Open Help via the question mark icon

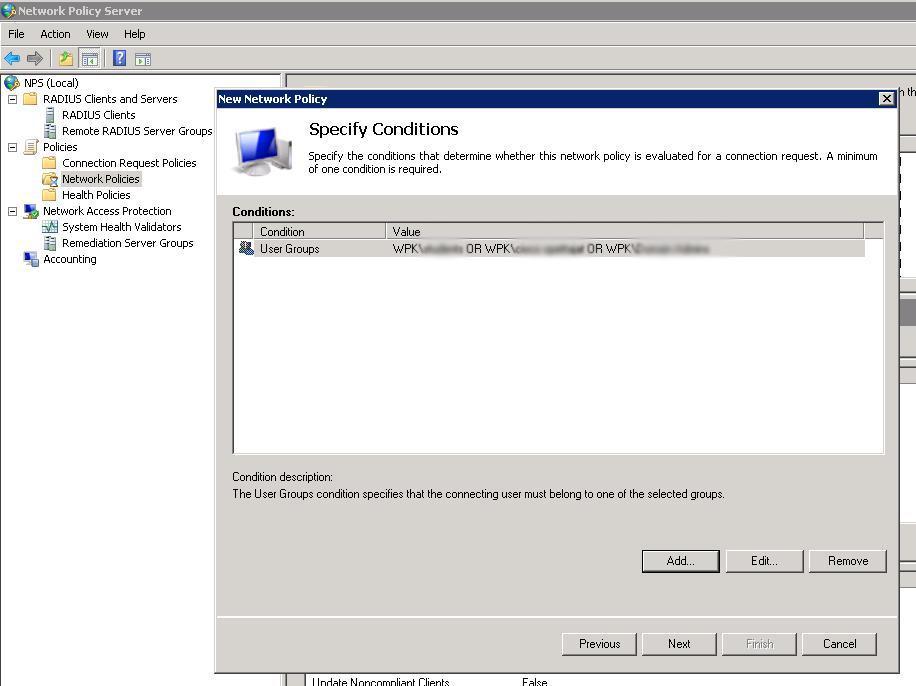tap(119, 58)
